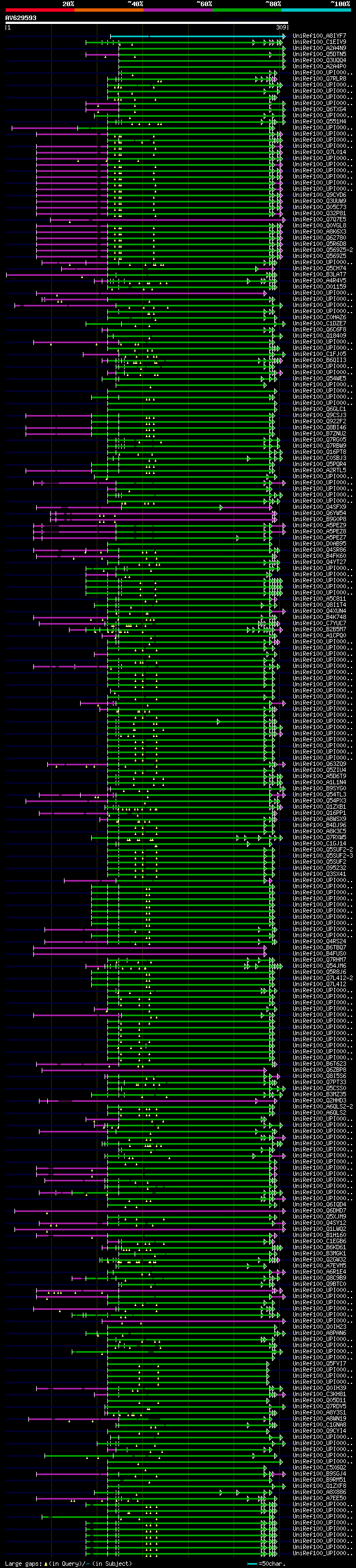Select the UniRef100_Q32P81 label
Image resolution: width=356 pixels, height=1568 pixels.
click(319, 213)
